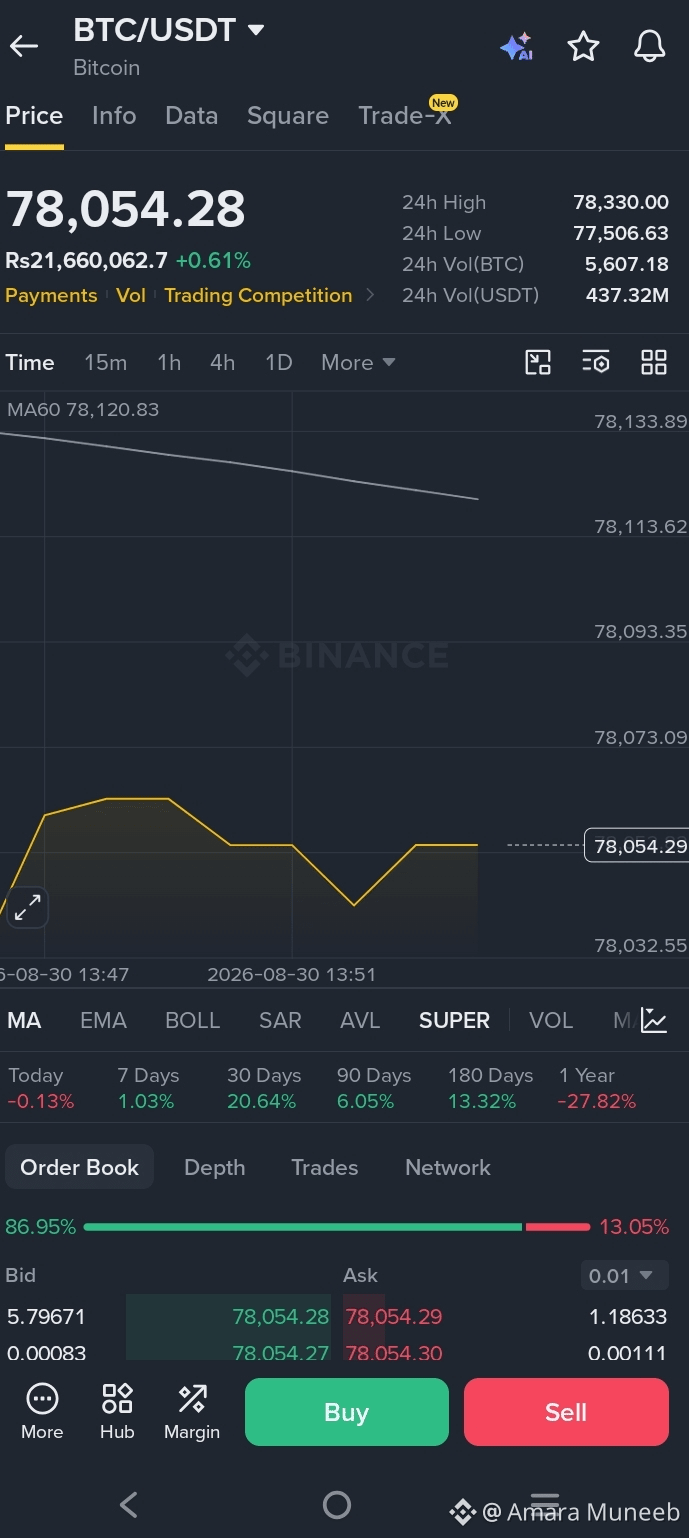Open chart settings icon
Viewport: 689px width, 1538px height.
tap(596, 362)
